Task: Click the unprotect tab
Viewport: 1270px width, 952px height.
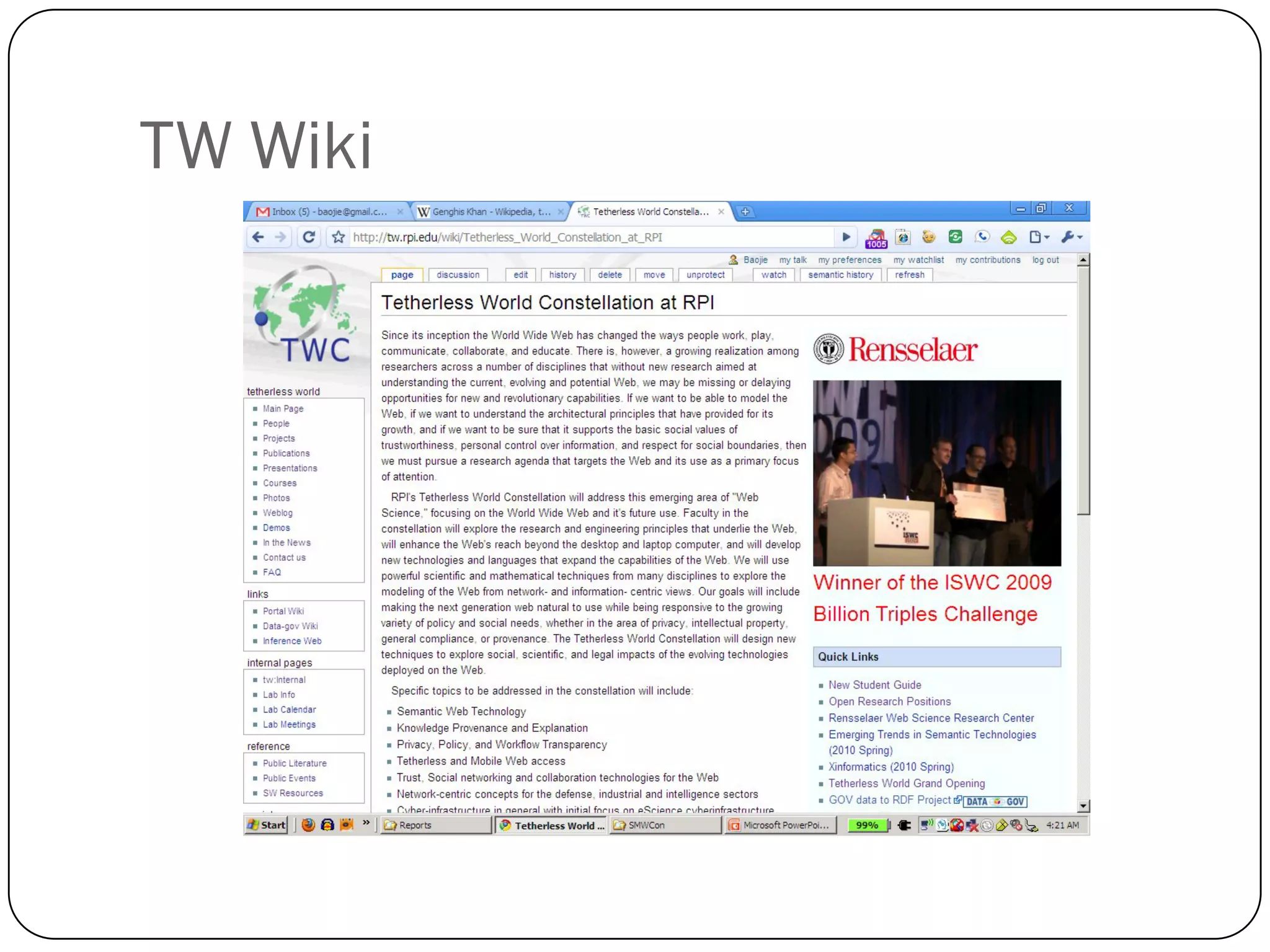Action: pos(706,275)
